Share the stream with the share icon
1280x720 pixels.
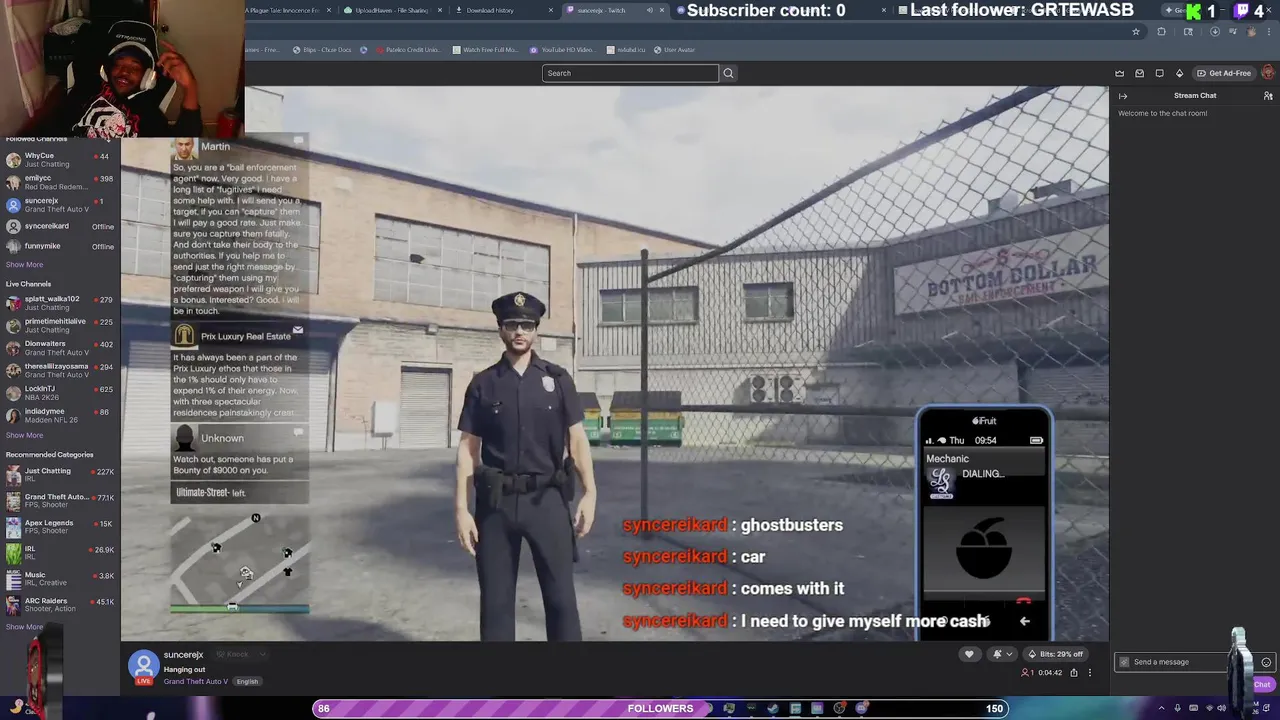pyautogui.click(x=1074, y=673)
